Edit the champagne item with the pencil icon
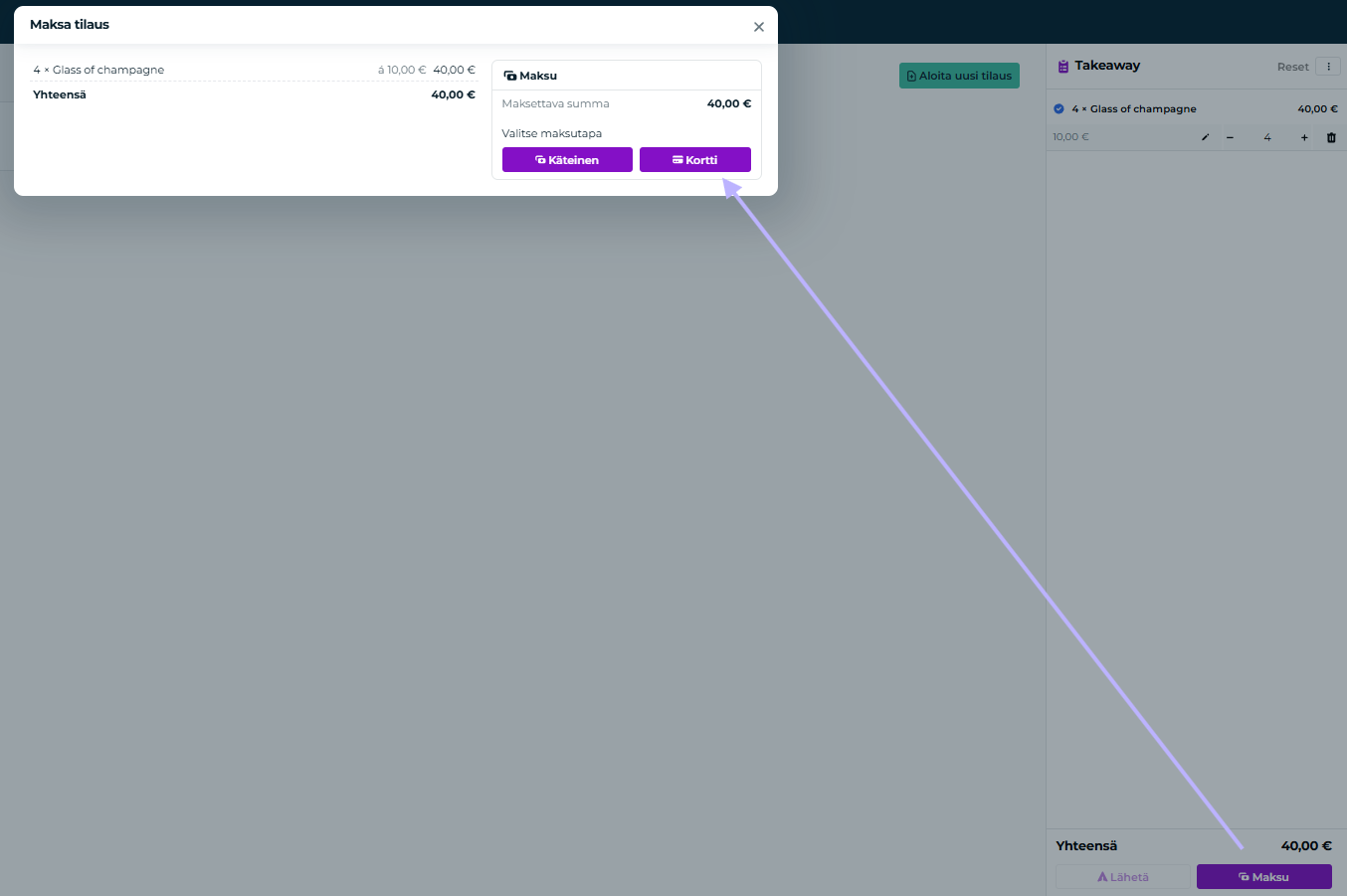The width and height of the screenshot is (1347, 896). 1205,137
